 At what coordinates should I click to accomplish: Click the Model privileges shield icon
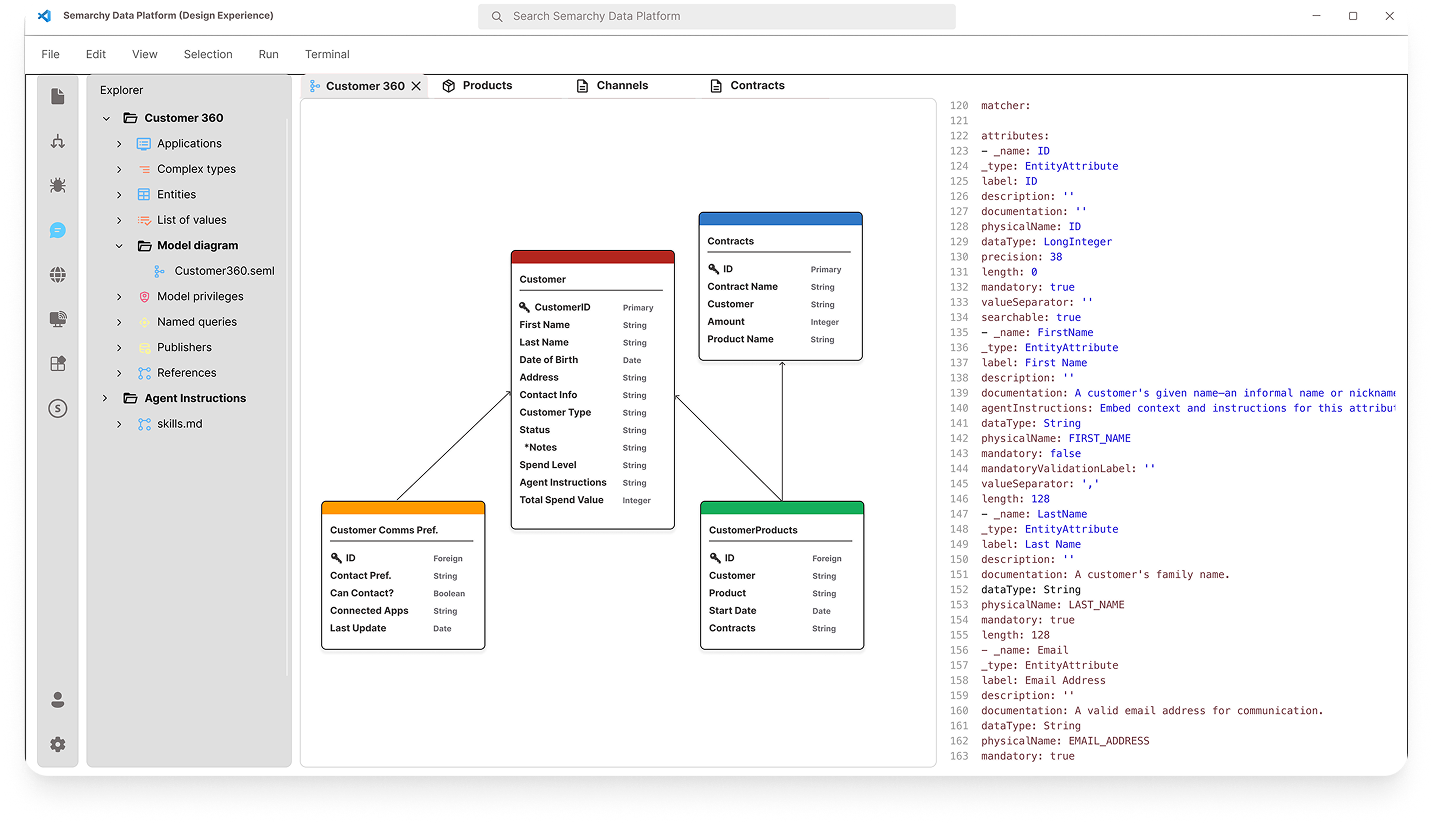point(144,297)
